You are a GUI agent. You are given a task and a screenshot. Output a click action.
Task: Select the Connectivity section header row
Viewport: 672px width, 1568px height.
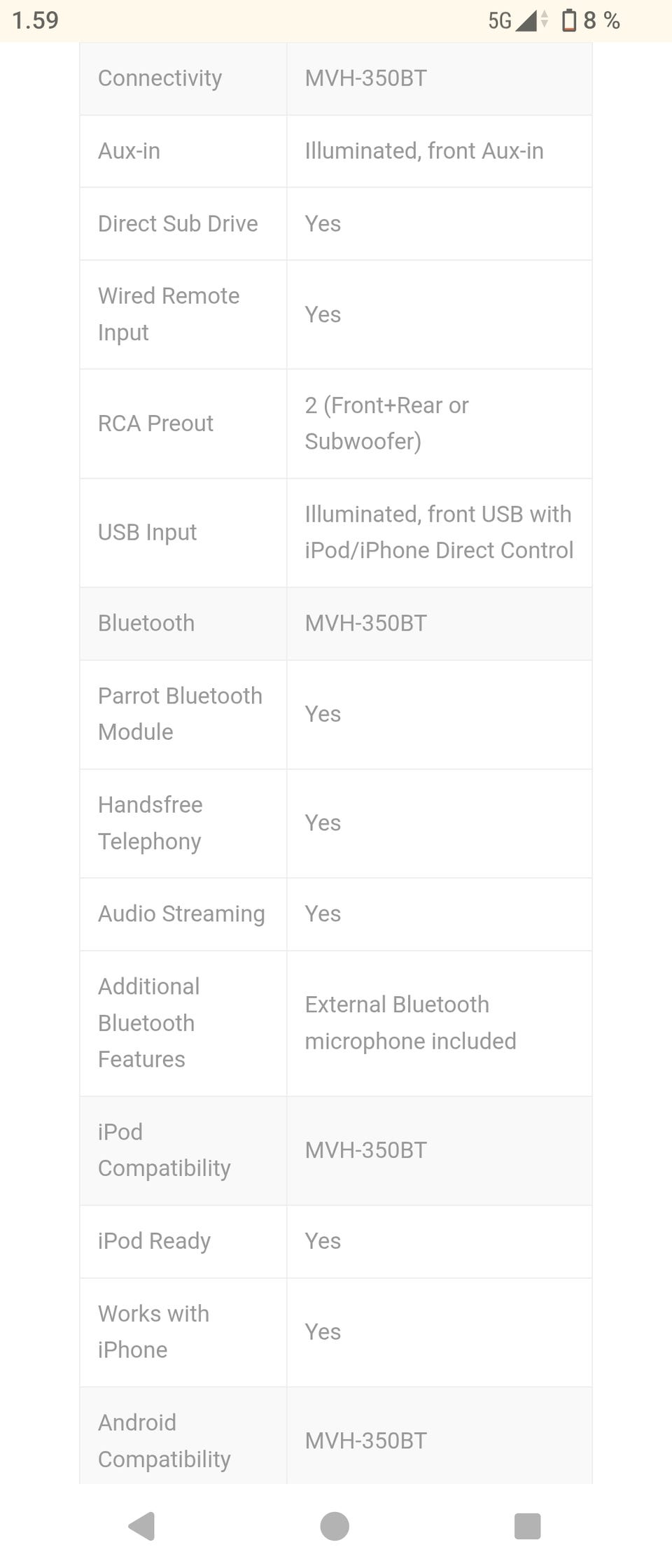160,78
